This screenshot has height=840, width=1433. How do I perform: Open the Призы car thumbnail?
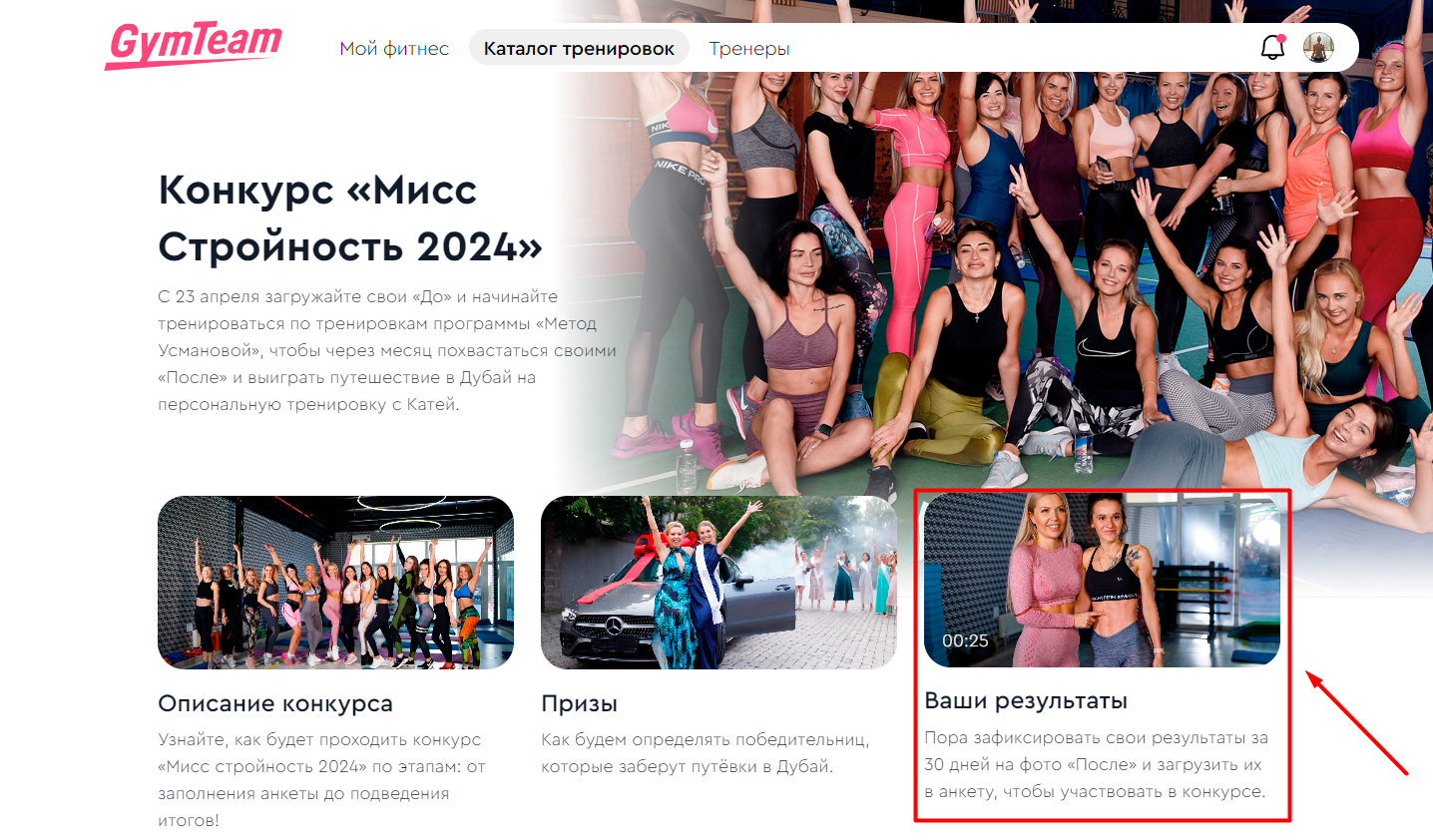click(x=718, y=583)
